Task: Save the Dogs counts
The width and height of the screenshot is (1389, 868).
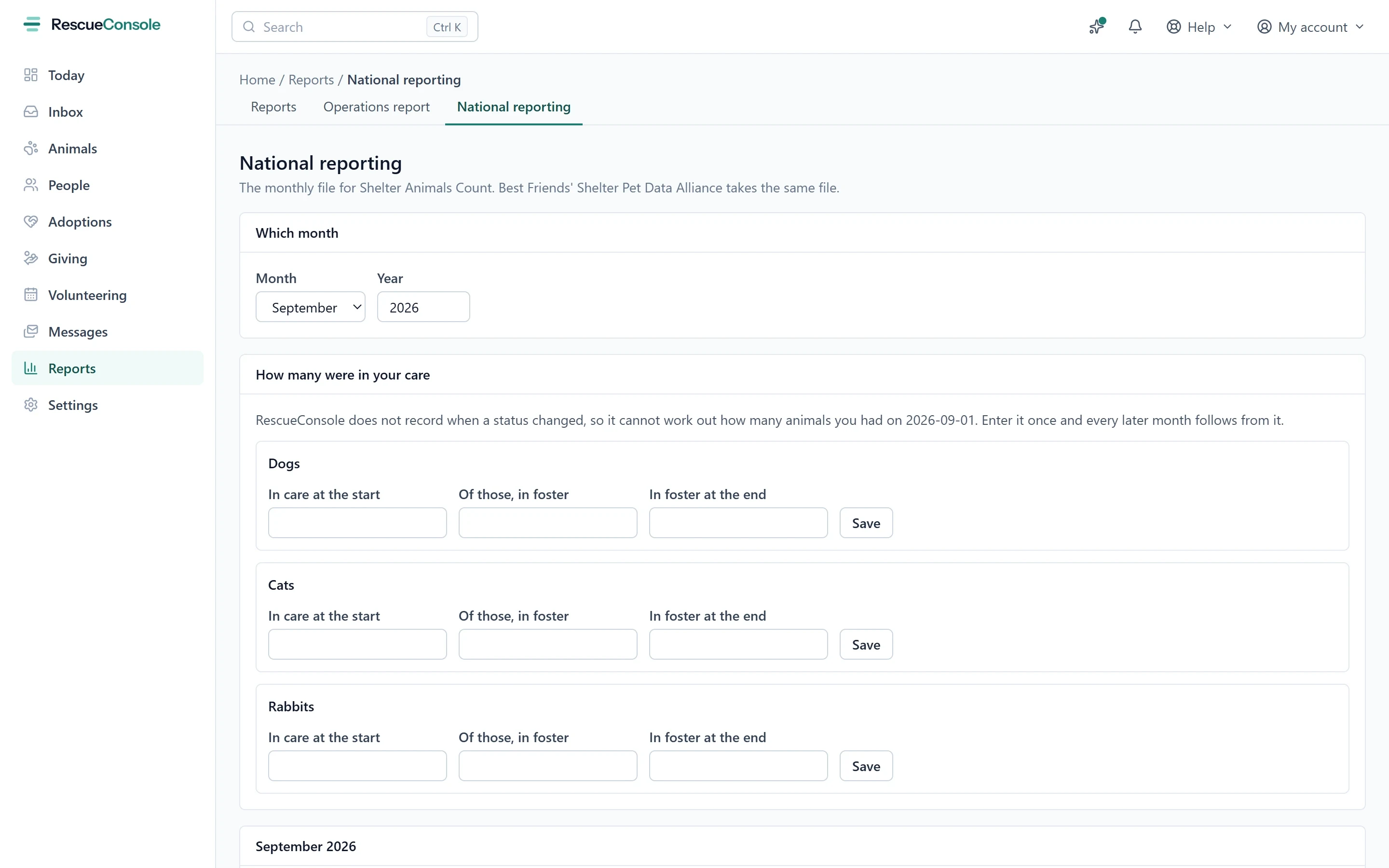Action: tap(866, 523)
